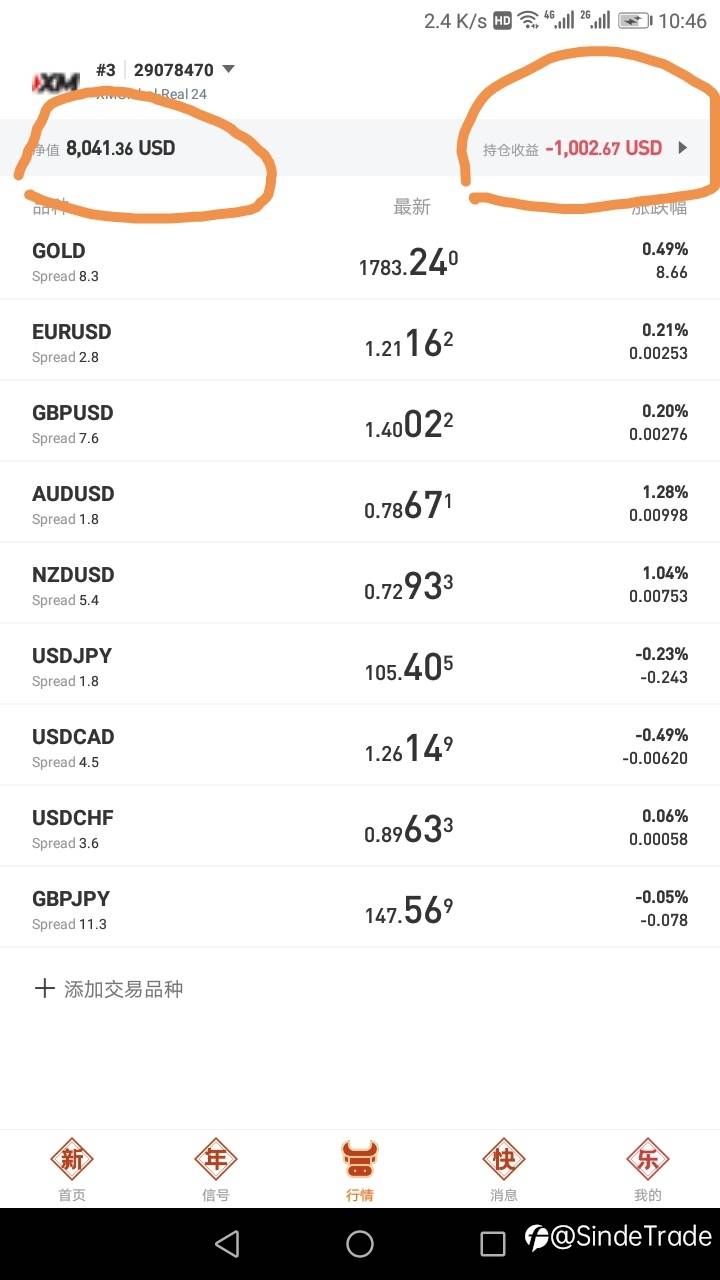720x1280 pixels.
Task: Select the AUDUSD instrument row
Action: (x=360, y=504)
